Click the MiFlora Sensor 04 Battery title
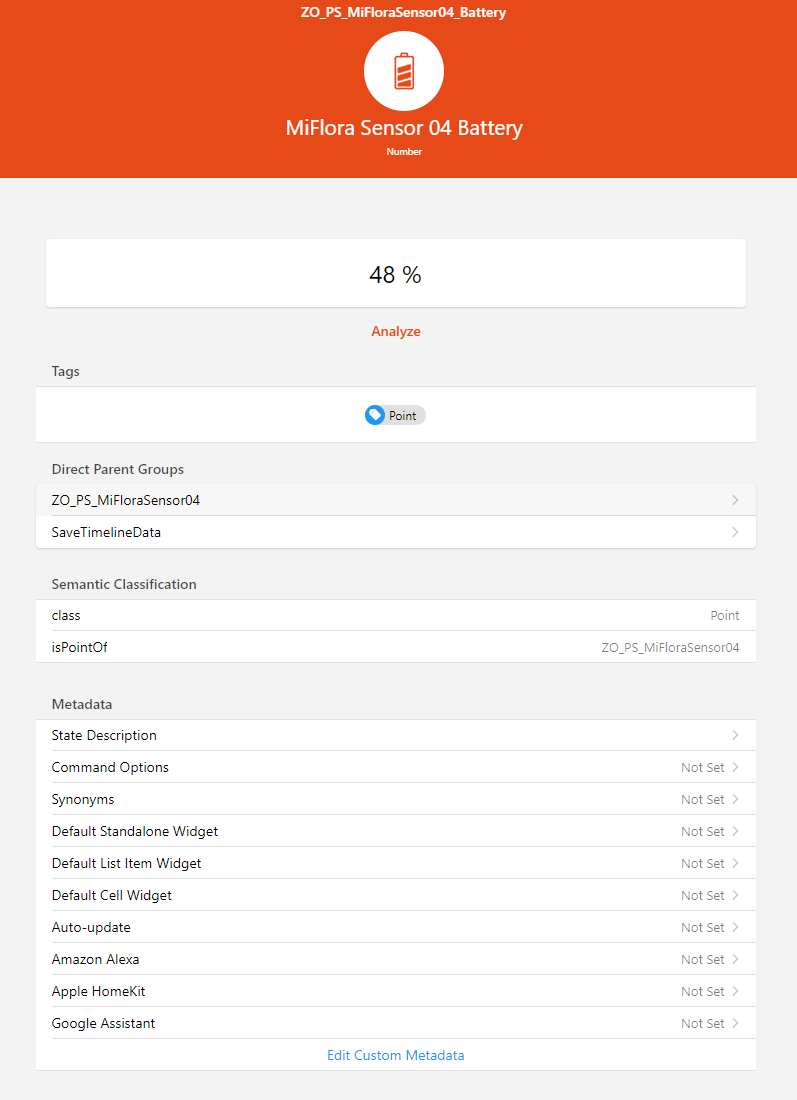 tap(403, 128)
